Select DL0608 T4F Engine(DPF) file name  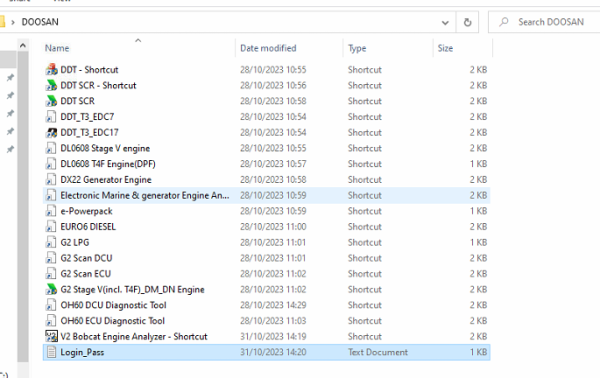coord(108,164)
